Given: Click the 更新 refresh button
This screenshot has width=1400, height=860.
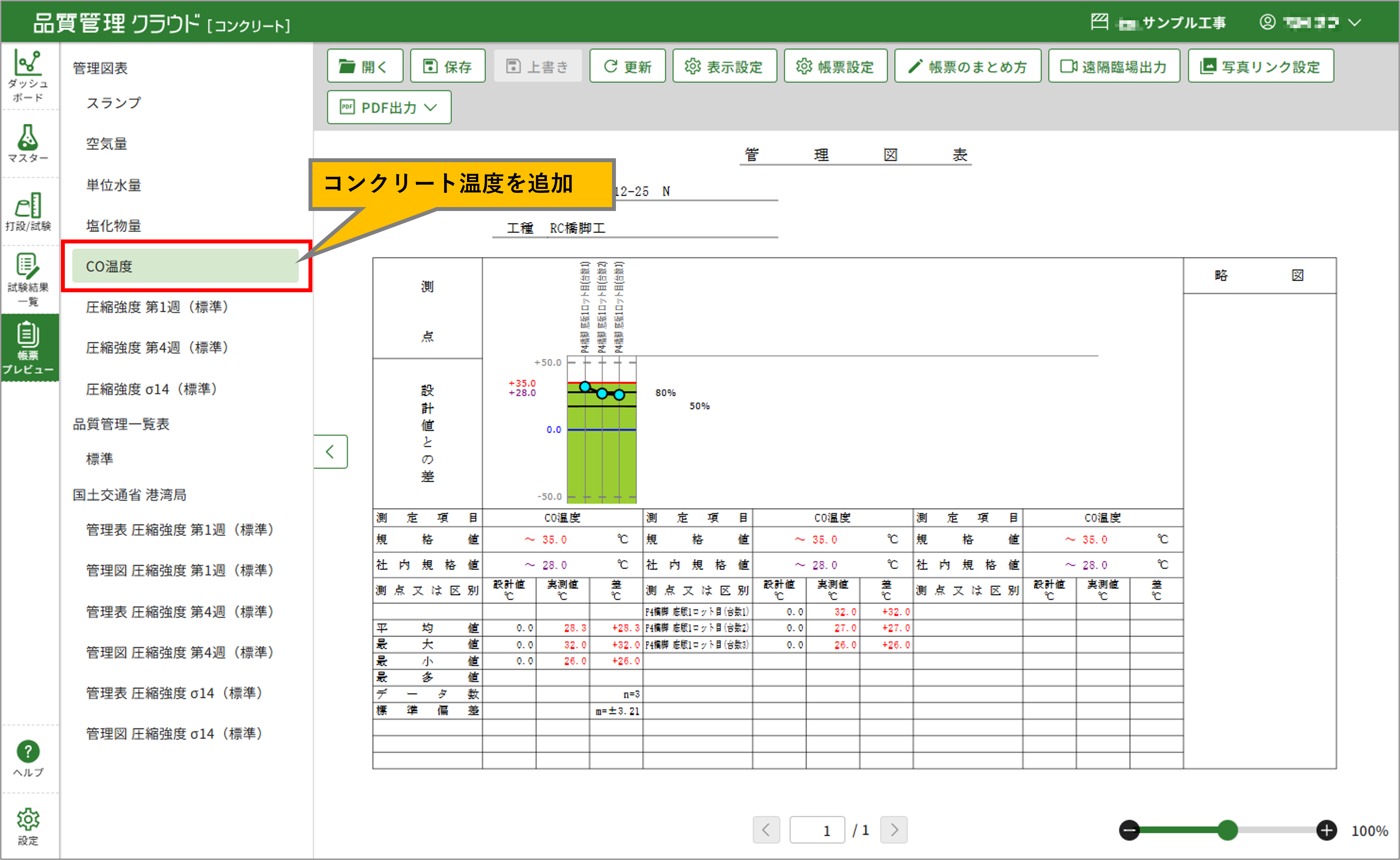Looking at the screenshot, I should point(628,67).
